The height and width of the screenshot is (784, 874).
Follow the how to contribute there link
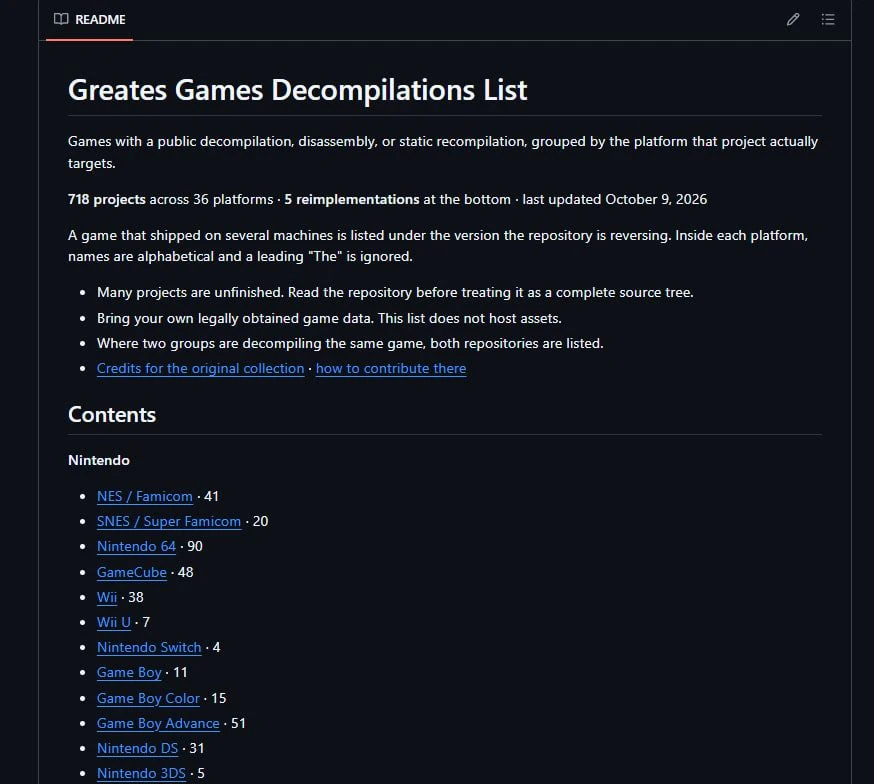pyautogui.click(x=391, y=368)
